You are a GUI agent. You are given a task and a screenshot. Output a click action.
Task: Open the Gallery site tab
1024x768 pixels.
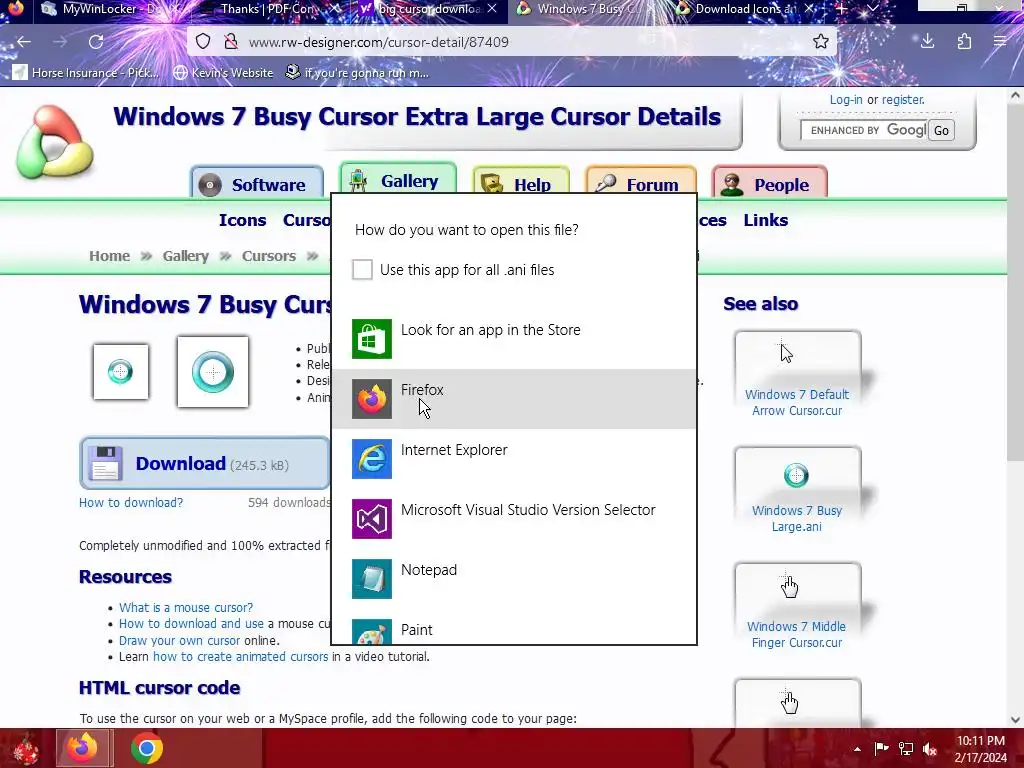pyautogui.click(x=398, y=179)
